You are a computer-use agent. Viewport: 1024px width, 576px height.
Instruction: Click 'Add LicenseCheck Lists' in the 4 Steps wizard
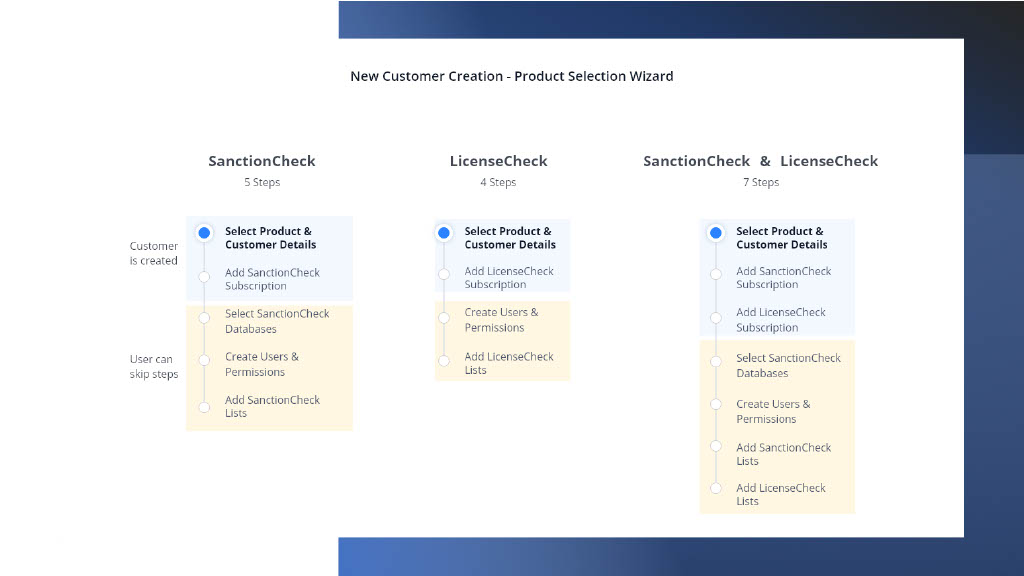click(x=509, y=363)
